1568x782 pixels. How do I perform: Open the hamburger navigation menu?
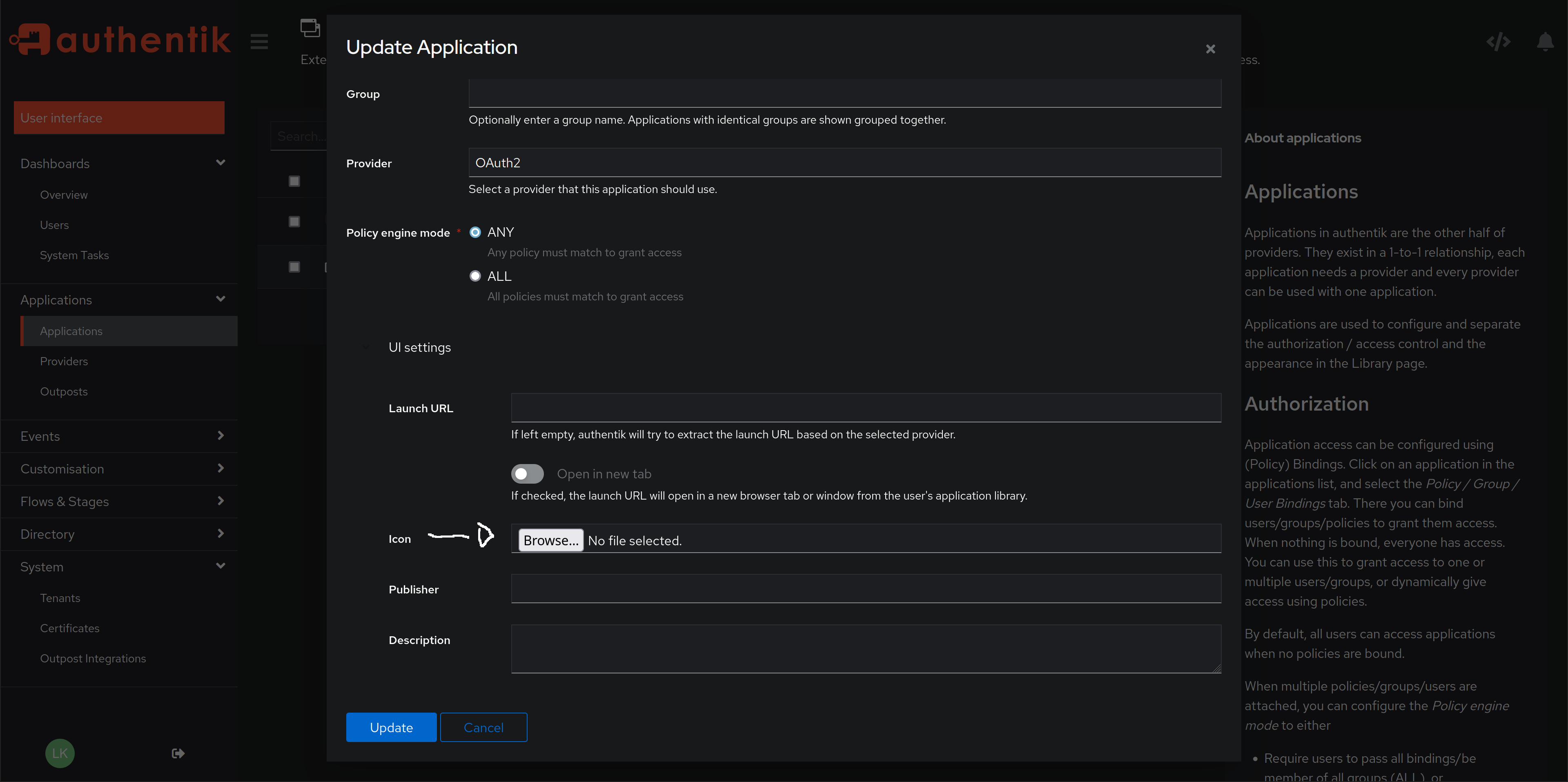coord(259,41)
